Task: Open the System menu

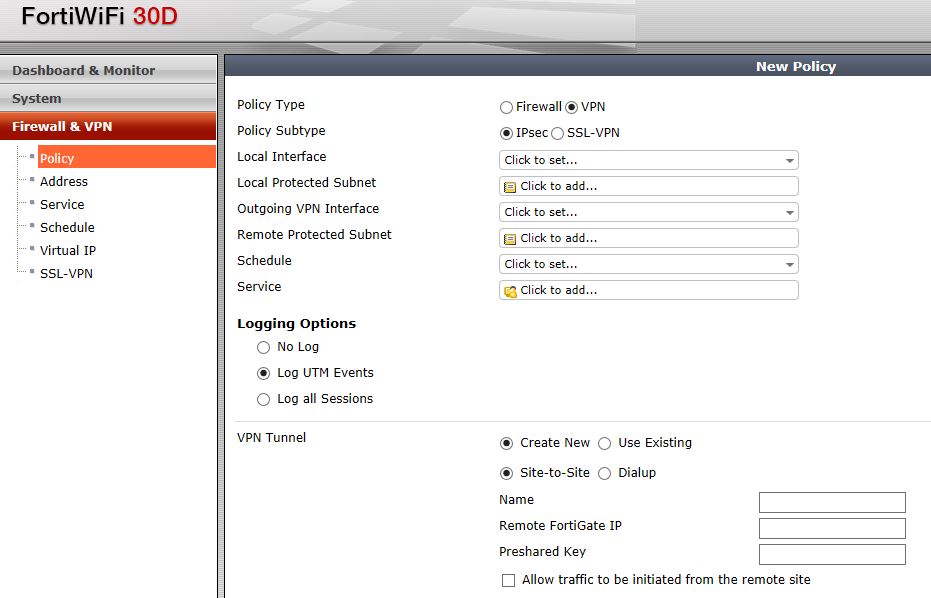Action: pos(108,98)
